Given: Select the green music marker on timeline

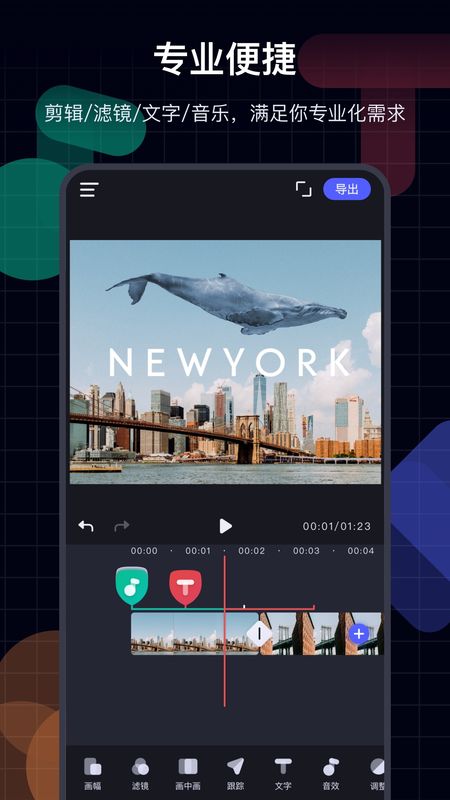Looking at the screenshot, I should click(x=132, y=586).
